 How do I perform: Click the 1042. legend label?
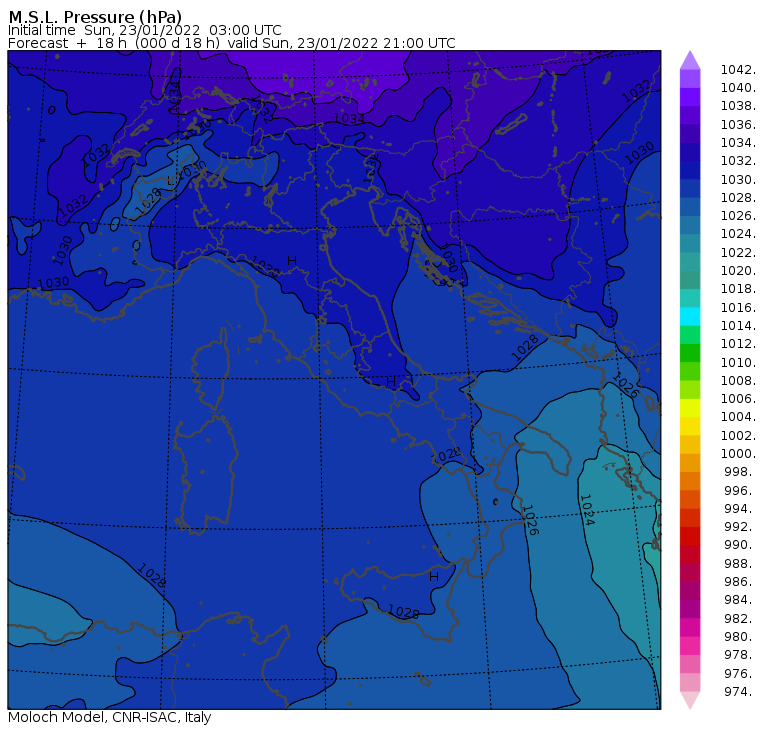click(x=738, y=70)
